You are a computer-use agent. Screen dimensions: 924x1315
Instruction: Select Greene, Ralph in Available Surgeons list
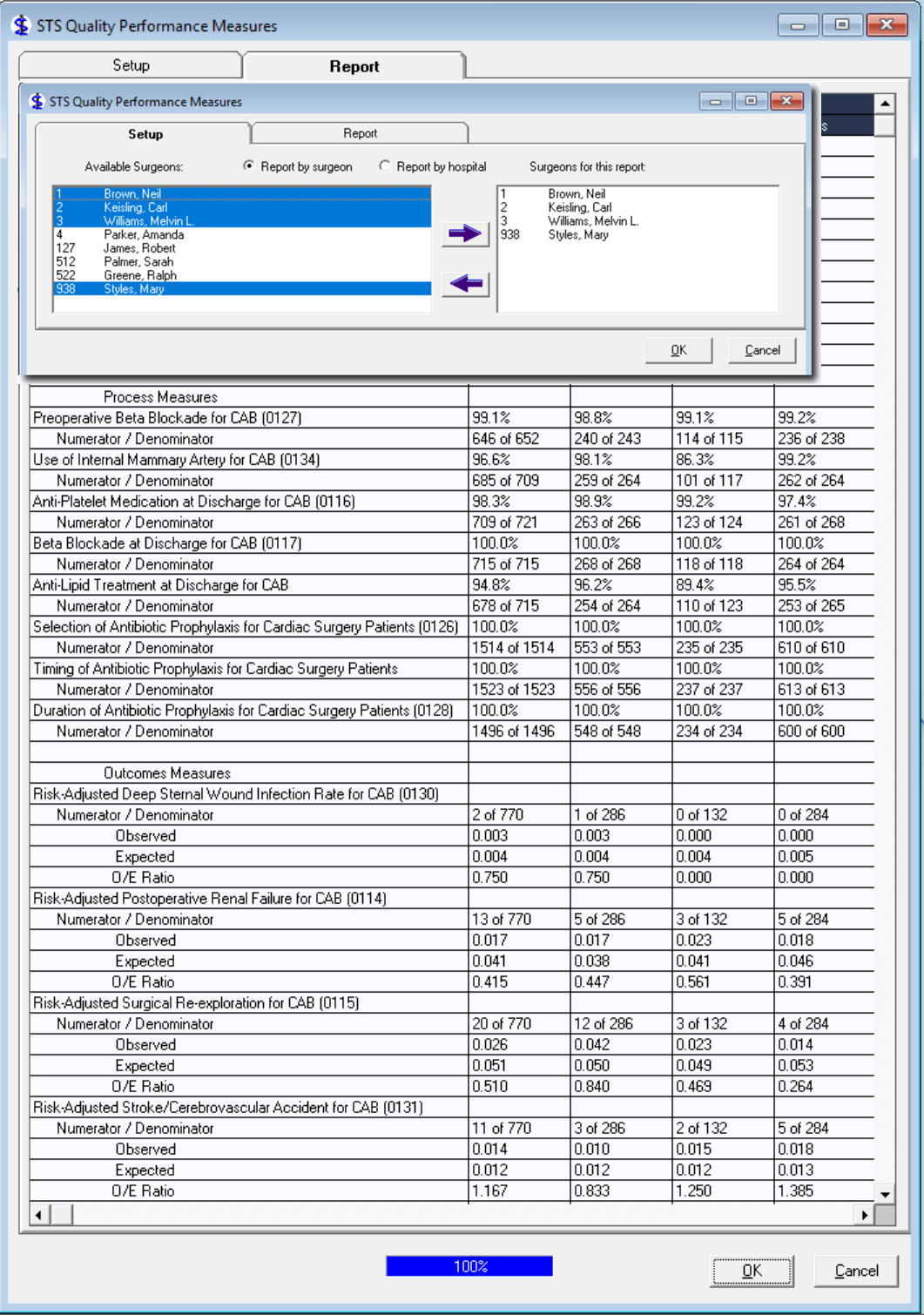[x=242, y=275]
